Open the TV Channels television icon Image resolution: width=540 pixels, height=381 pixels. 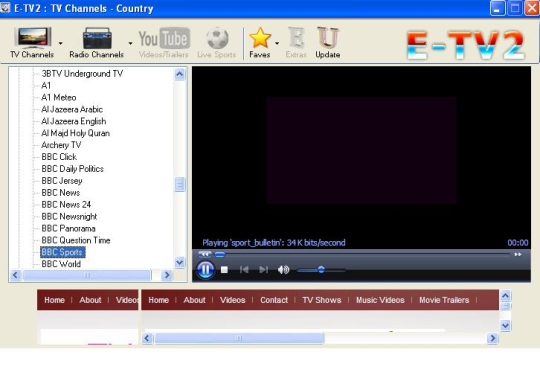pyautogui.click(x=32, y=38)
